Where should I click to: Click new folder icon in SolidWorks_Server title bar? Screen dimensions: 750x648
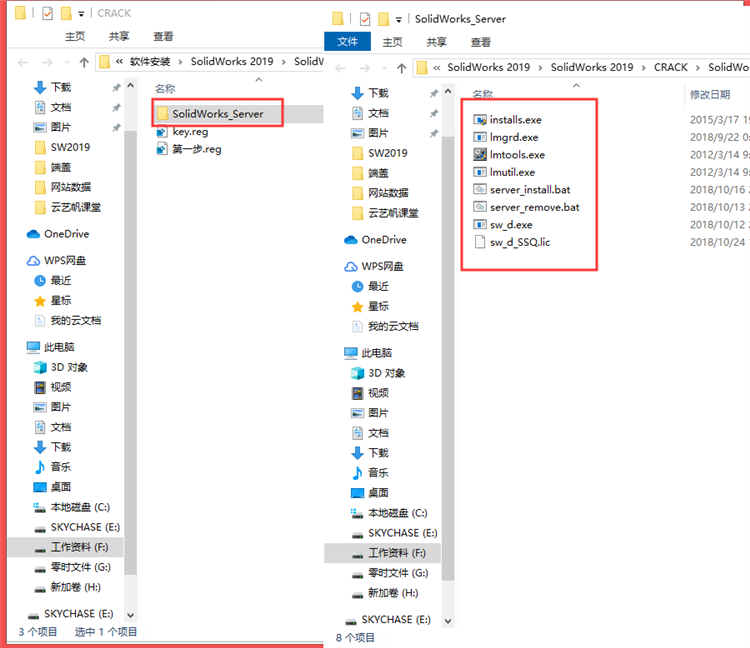point(384,19)
